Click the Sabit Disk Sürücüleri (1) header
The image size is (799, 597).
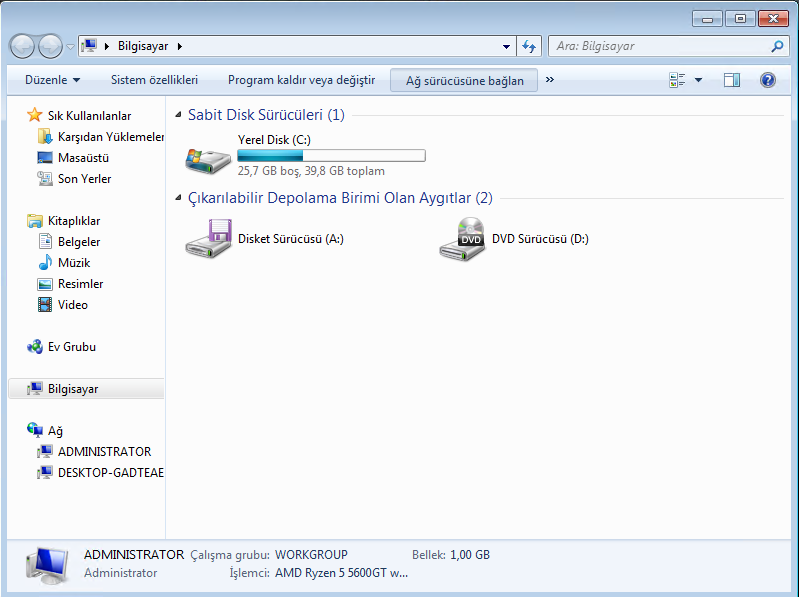pos(266,115)
